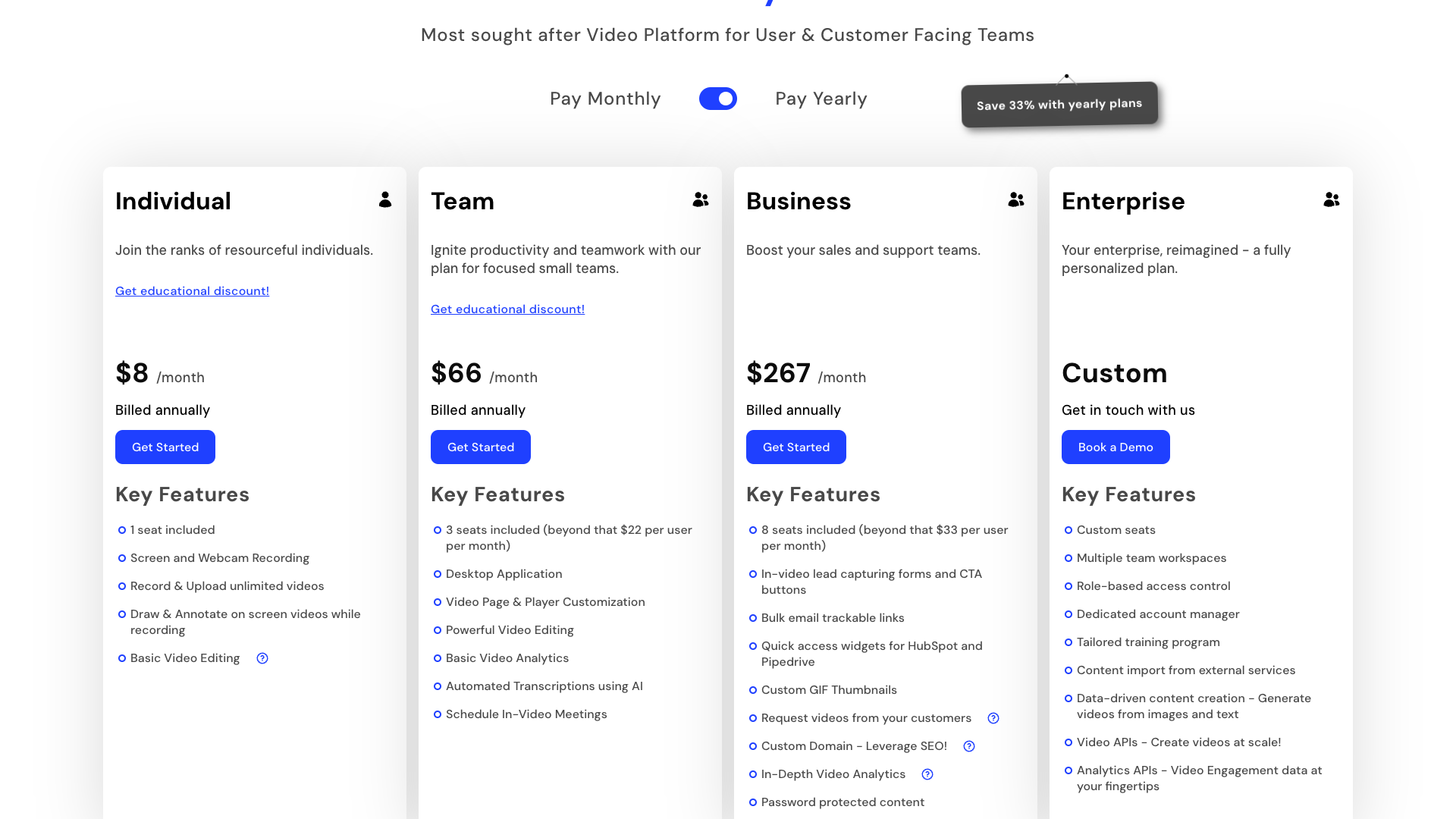Click the Enterprise plan group icon
This screenshot has height=819, width=1456.
click(x=1332, y=199)
